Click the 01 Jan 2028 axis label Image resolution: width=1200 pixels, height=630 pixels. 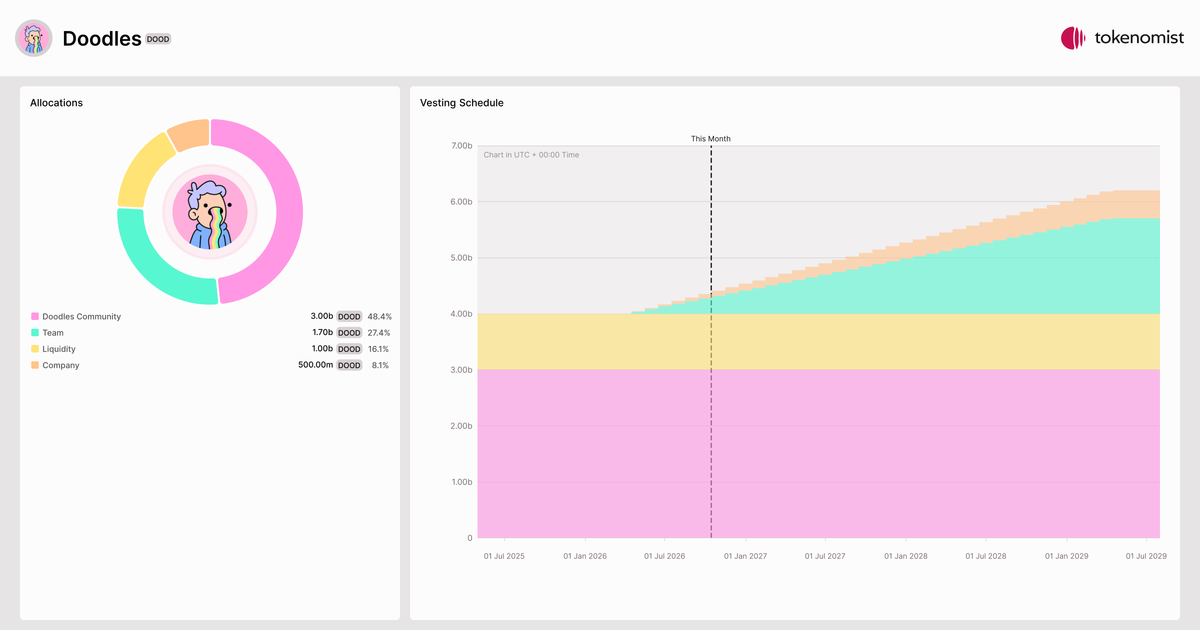click(905, 556)
